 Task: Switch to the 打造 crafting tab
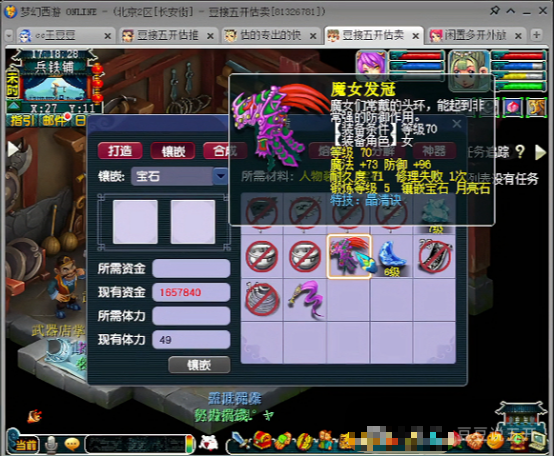120,151
